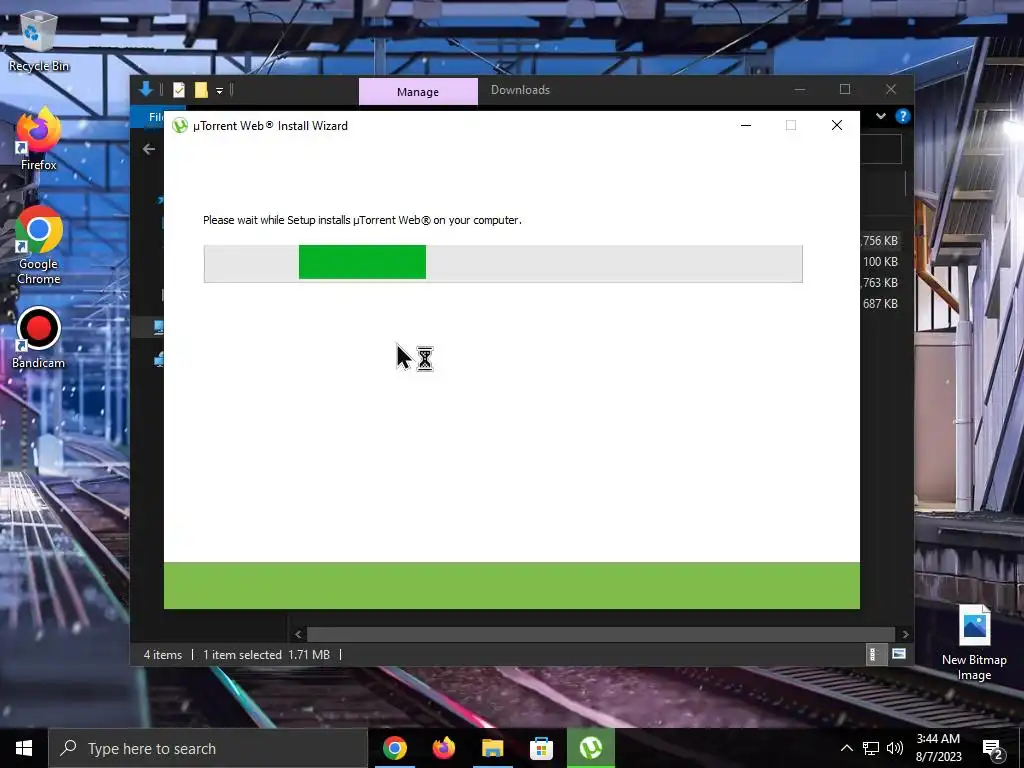1024x768 pixels.
Task: Click the New Folder quick access icon in Explorer
Action: click(201, 90)
